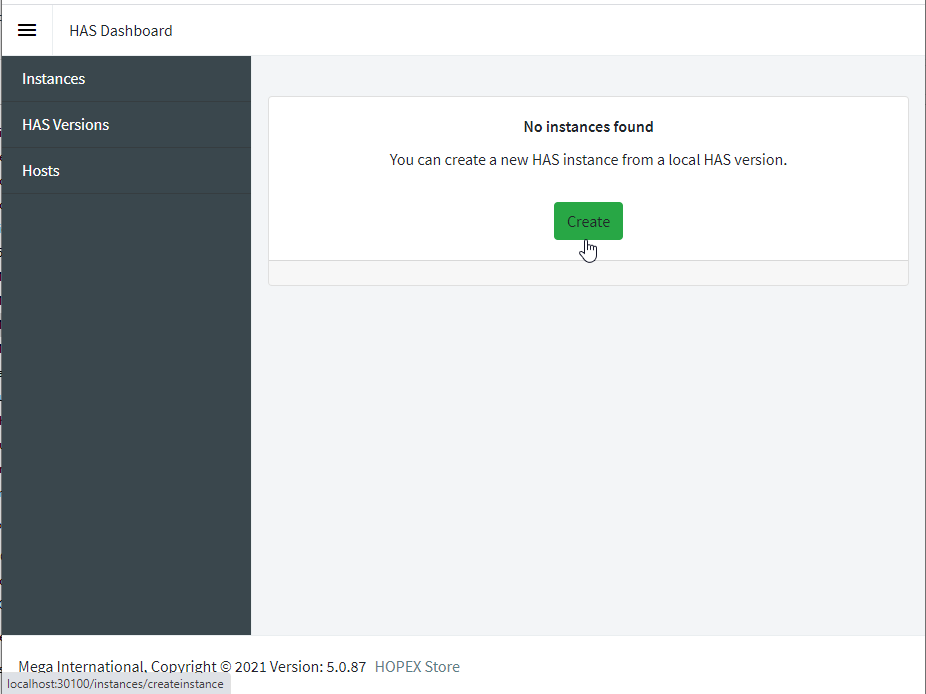Click the 'No instances found' heading
Image resolution: width=926 pixels, height=694 pixels.
(588, 127)
